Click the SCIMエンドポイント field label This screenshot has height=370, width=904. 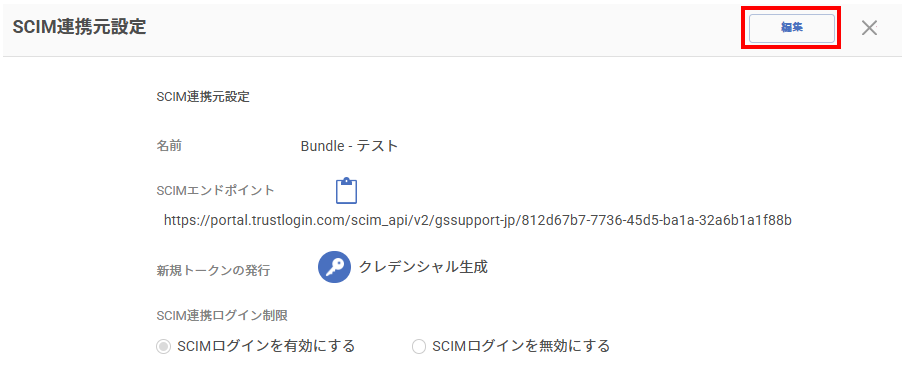(216, 191)
